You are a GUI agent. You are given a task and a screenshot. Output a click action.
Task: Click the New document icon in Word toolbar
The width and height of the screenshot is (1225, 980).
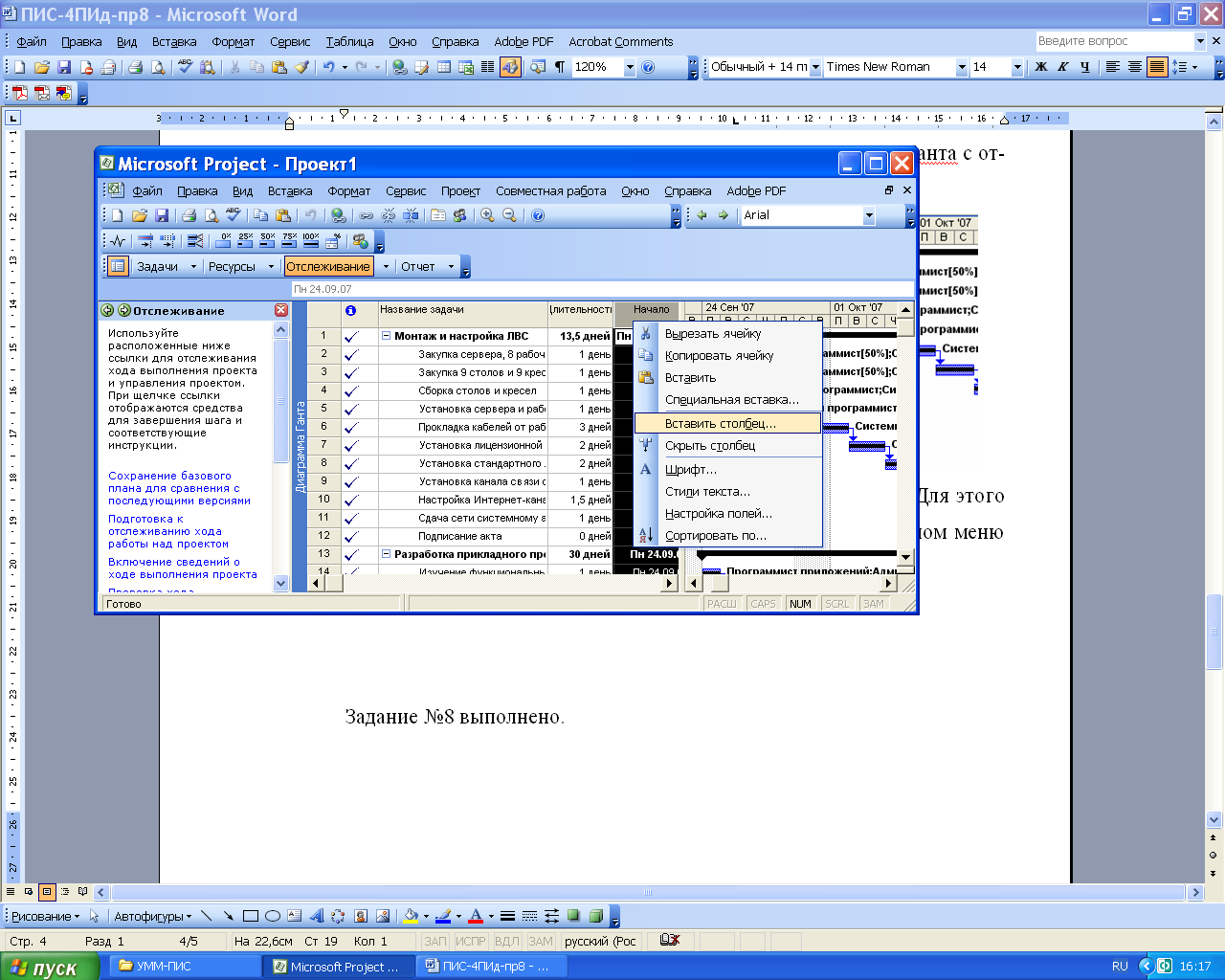(x=18, y=67)
